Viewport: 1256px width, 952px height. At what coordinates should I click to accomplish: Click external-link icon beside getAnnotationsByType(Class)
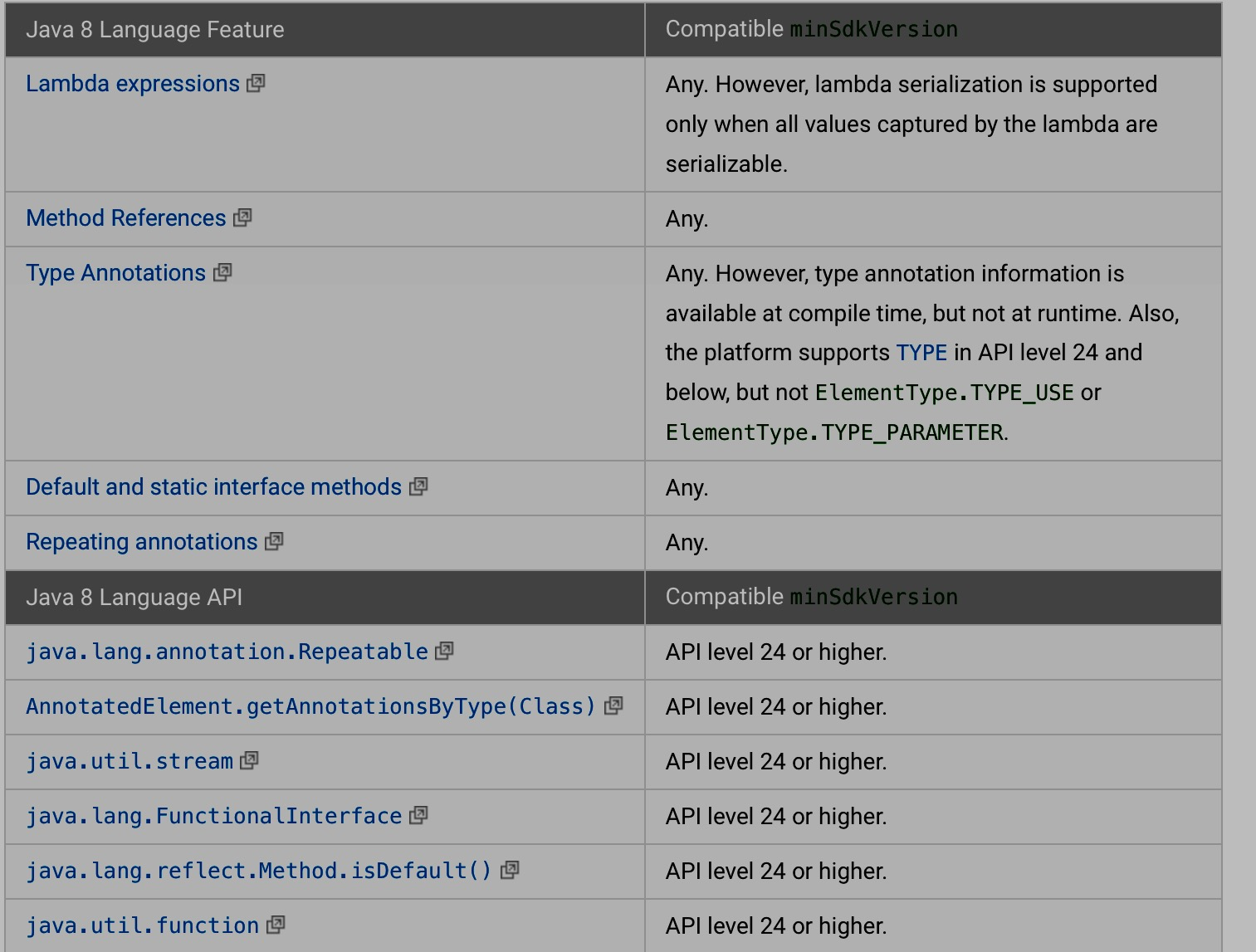(614, 705)
